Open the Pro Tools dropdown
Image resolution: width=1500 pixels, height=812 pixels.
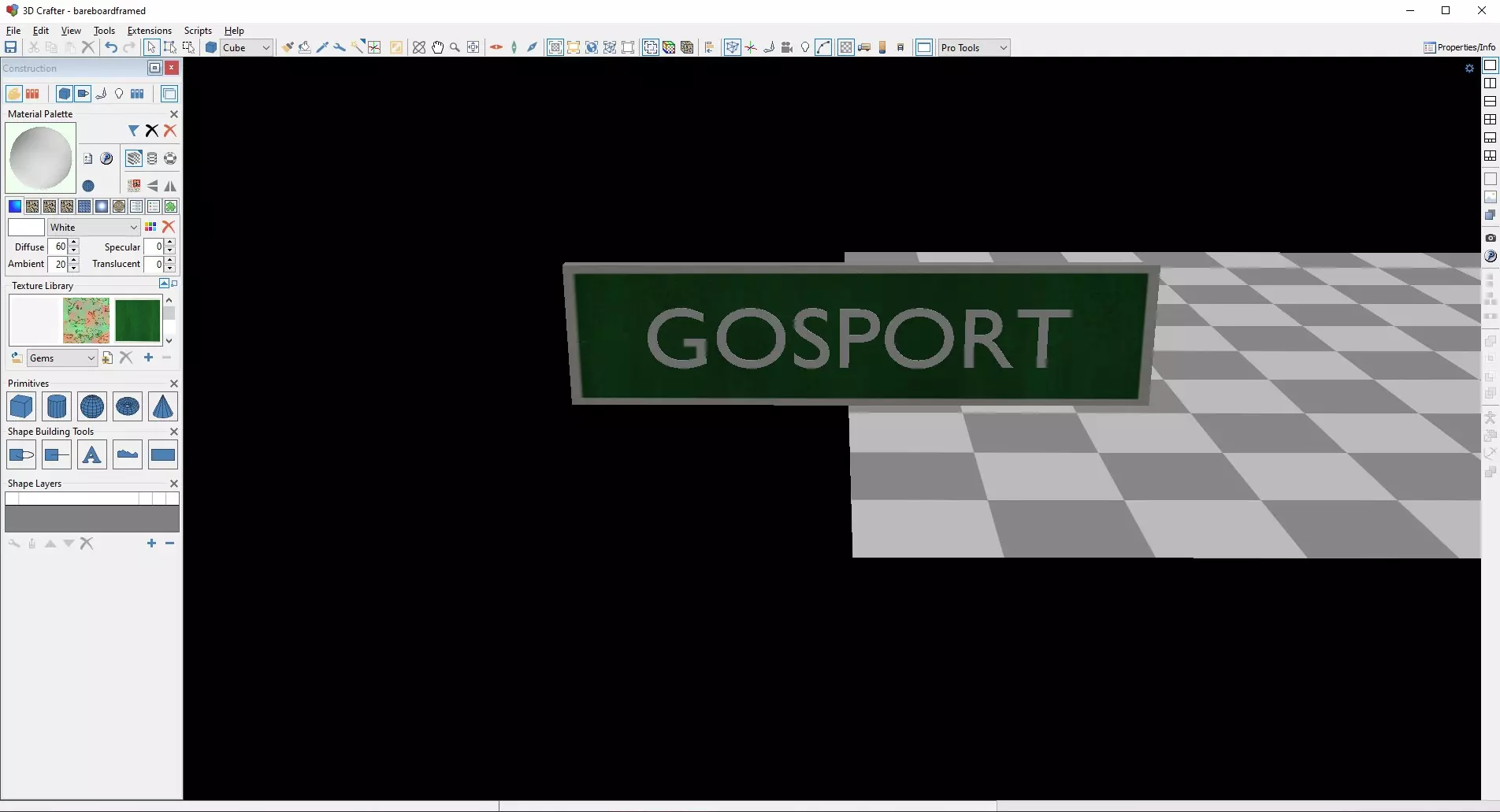tap(974, 47)
